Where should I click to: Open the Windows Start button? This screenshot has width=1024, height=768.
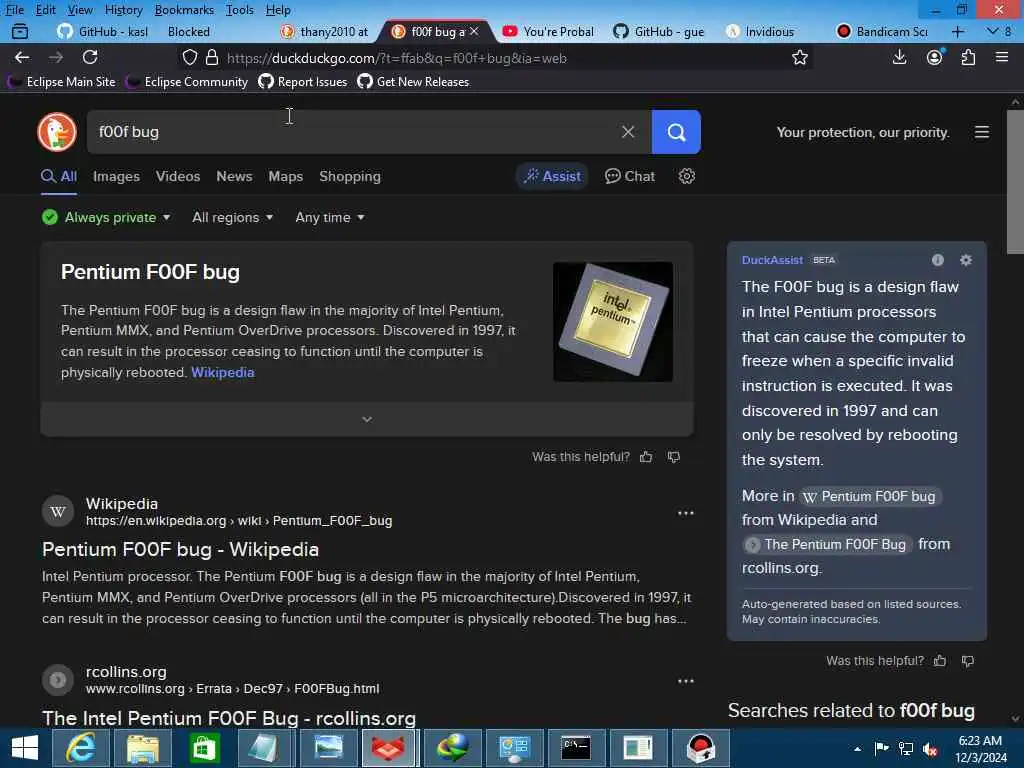tap(24, 748)
